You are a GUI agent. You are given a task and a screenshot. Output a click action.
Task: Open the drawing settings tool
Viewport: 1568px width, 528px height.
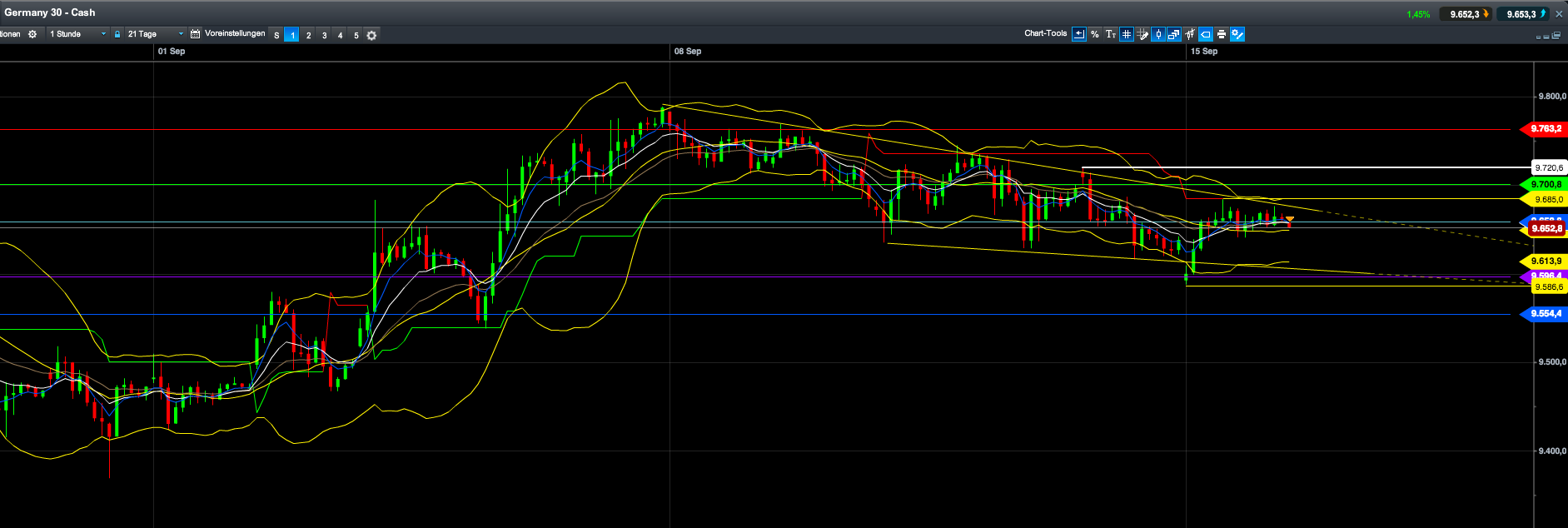1237,34
